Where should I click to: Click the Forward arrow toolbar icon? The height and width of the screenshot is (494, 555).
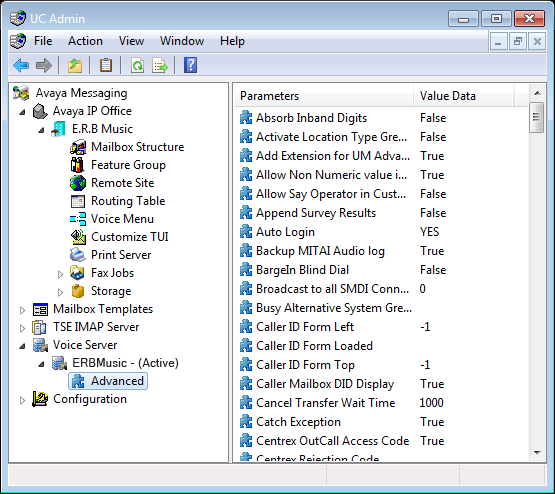(x=44, y=65)
